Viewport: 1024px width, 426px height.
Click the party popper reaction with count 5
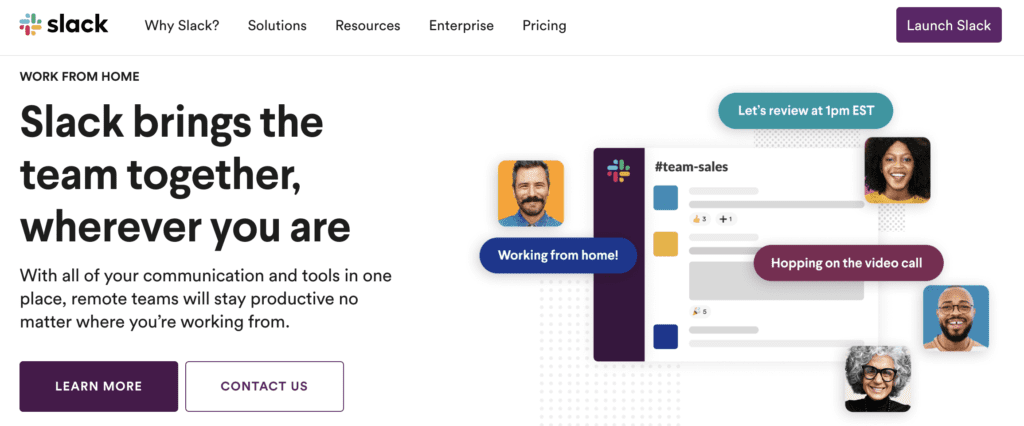[x=699, y=311]
